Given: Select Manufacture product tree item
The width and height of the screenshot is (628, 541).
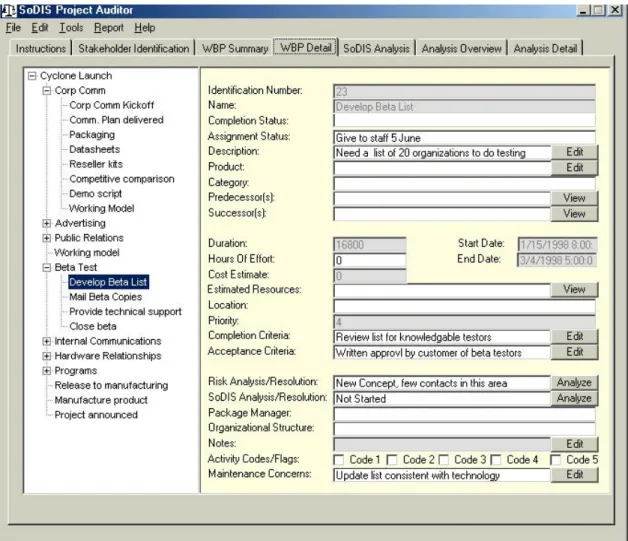Looking at the screenshot, I should click(x=101, y=400).
